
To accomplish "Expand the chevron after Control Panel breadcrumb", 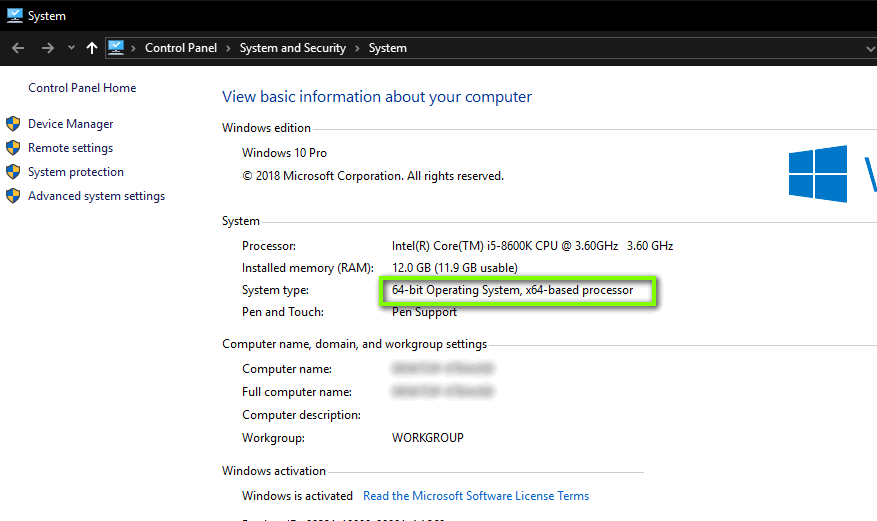I will (x=228, y=49).
